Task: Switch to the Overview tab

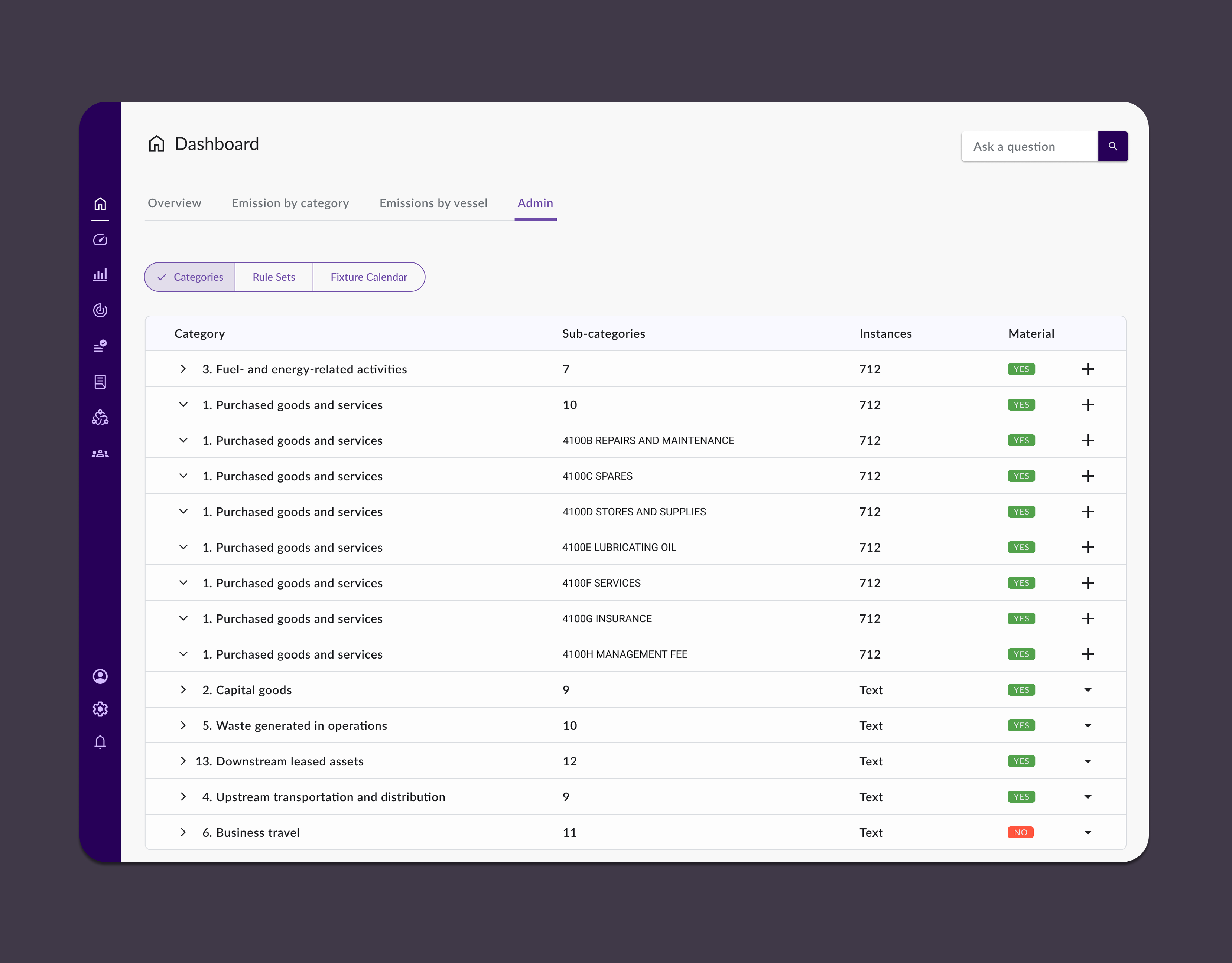Action: pyautogui.click(x=174, y=203)
